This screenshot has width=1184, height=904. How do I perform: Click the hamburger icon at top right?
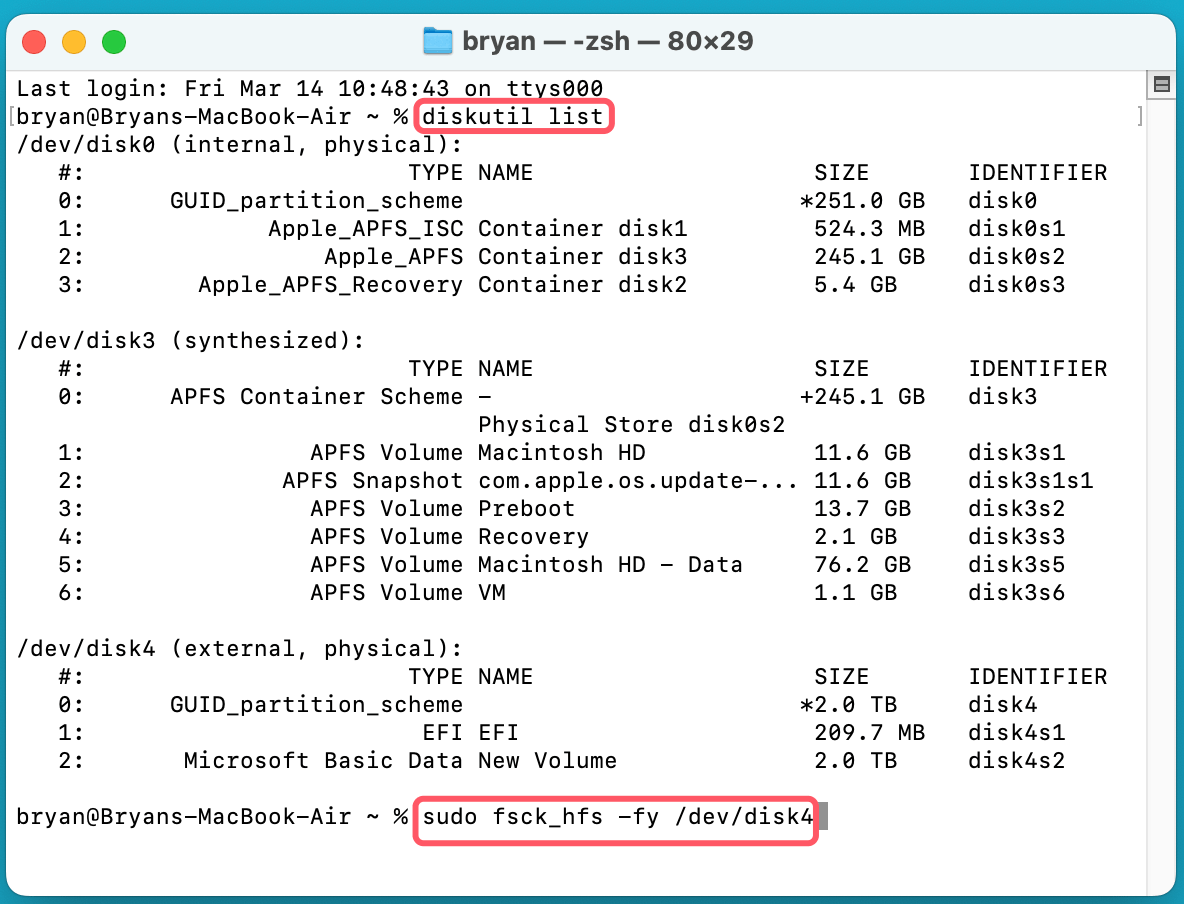coord(1161,83)
